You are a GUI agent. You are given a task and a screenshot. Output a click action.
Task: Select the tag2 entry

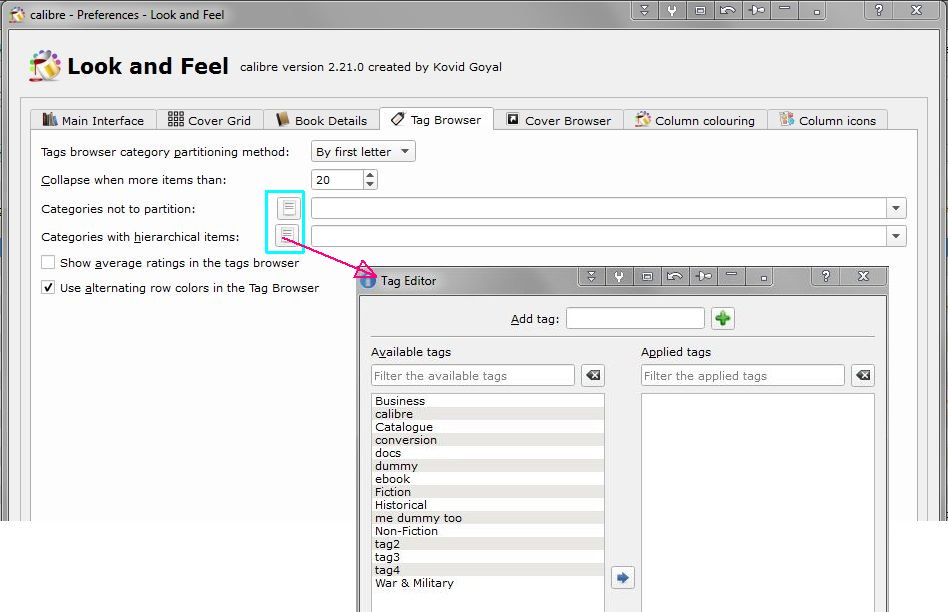488,544
